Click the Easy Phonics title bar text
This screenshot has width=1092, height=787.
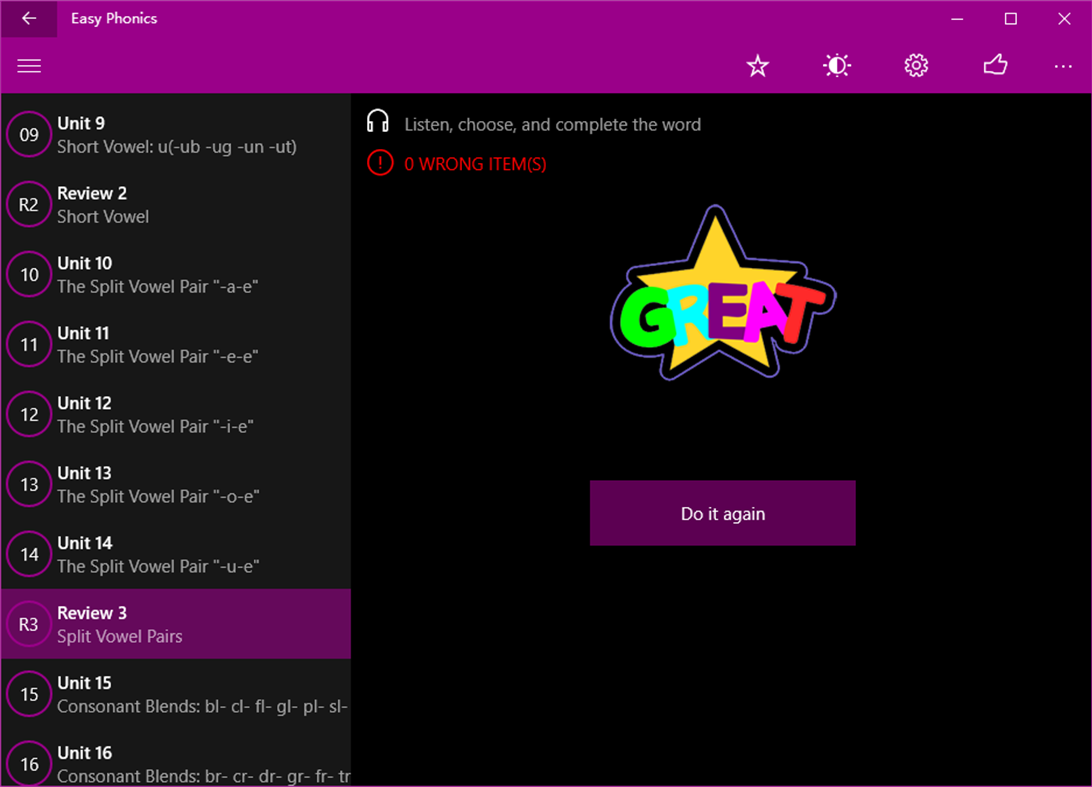pos(113,18)
